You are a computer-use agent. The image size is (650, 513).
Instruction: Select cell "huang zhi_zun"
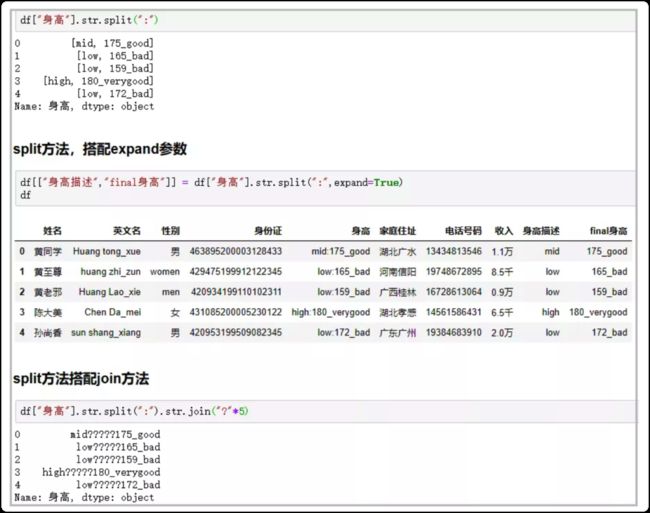click(x=110, y=272)
